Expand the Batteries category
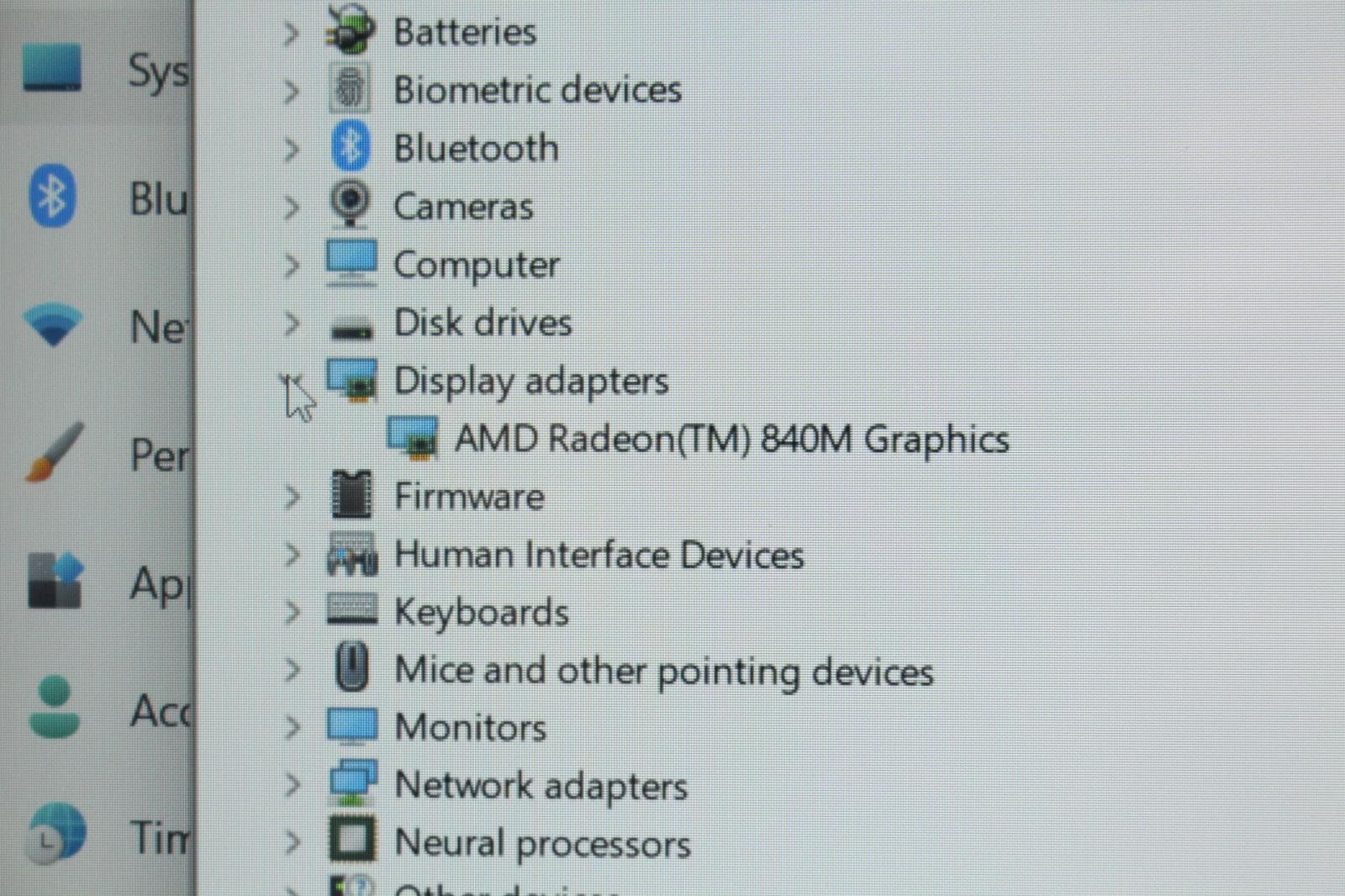Image resolution: width=1345 pixels, height=896 pixels. coord(291,34)
